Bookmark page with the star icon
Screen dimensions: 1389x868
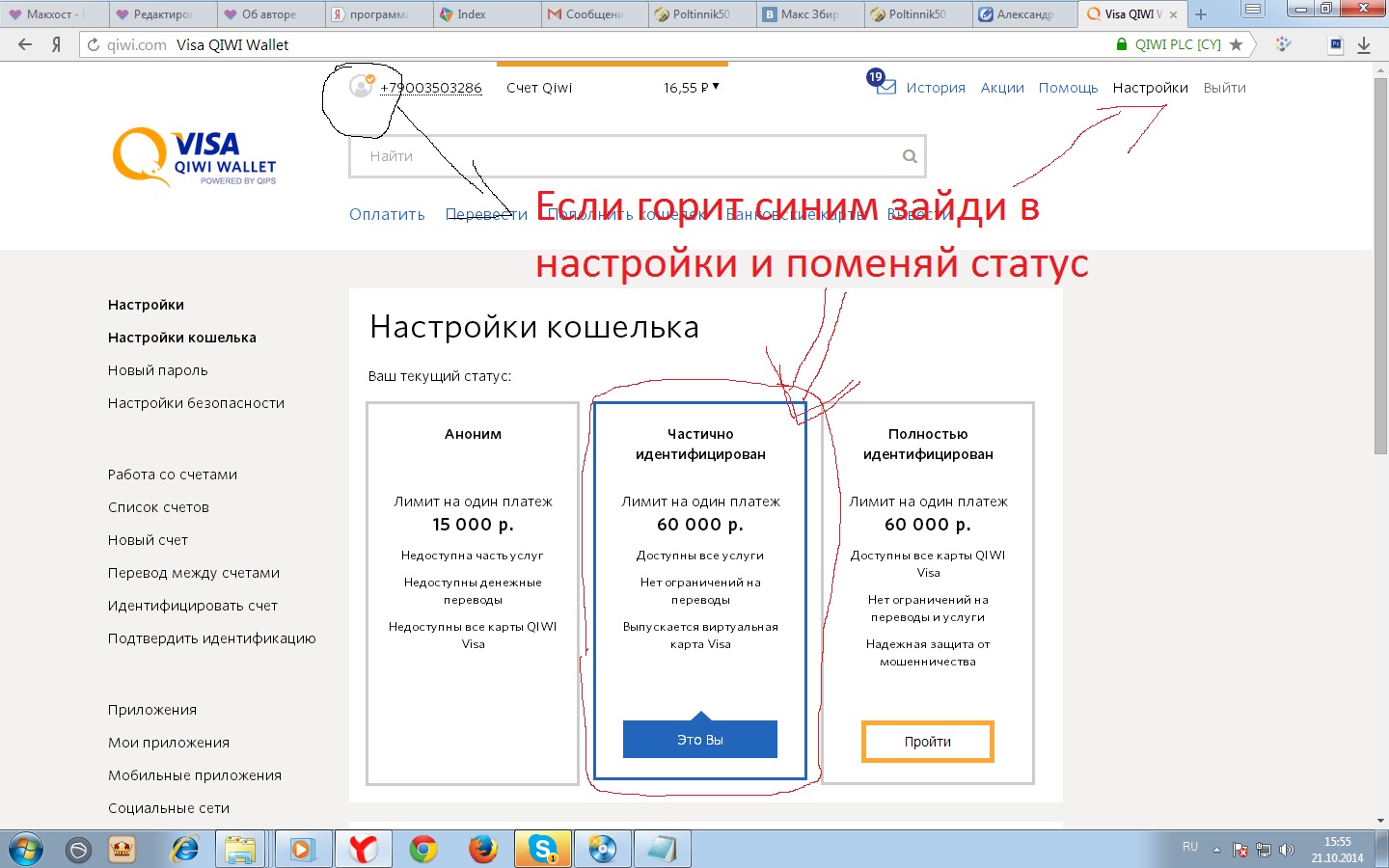[1237, 44]
